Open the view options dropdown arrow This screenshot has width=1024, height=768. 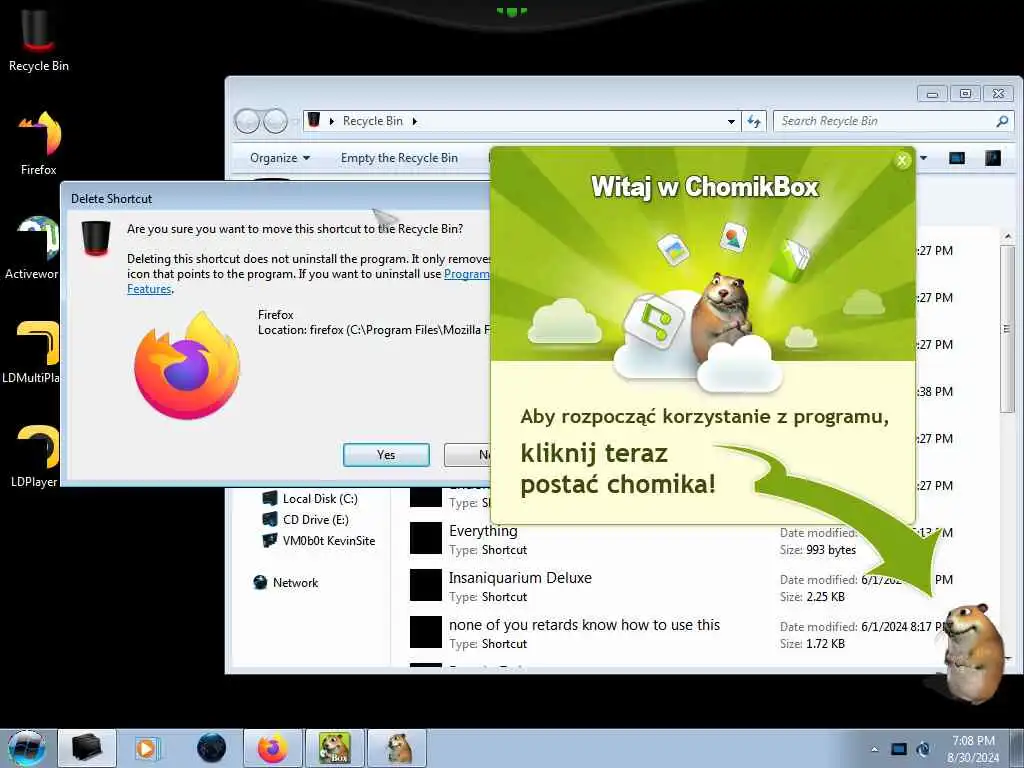[x=923, y=158]
